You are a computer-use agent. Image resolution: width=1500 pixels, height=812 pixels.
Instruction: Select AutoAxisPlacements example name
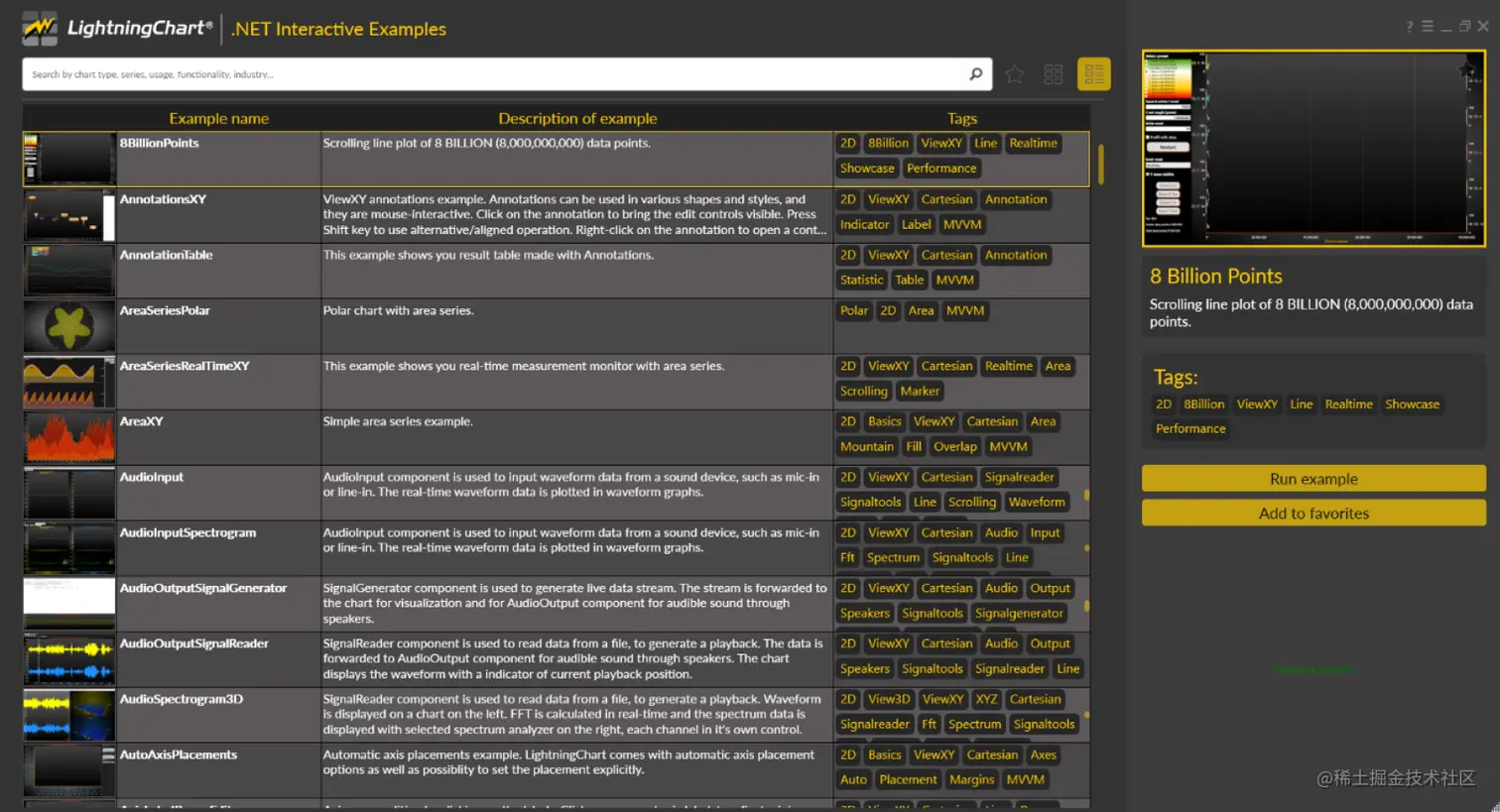point(179,754)
